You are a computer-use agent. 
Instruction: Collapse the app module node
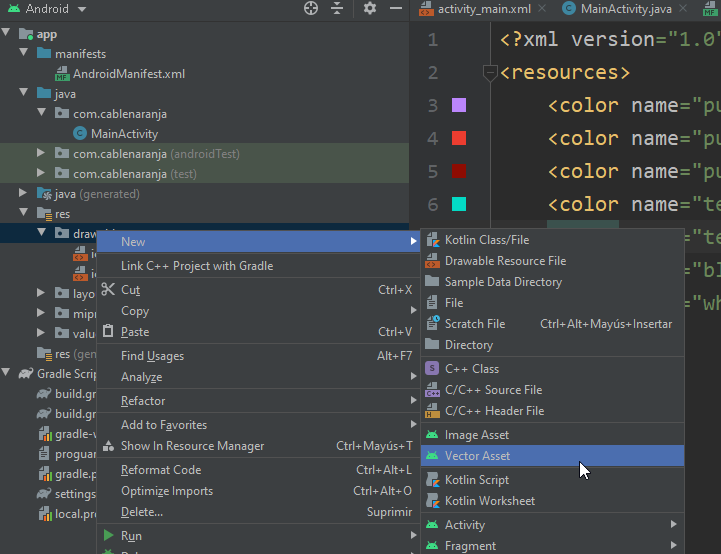[x=6, y=33]
